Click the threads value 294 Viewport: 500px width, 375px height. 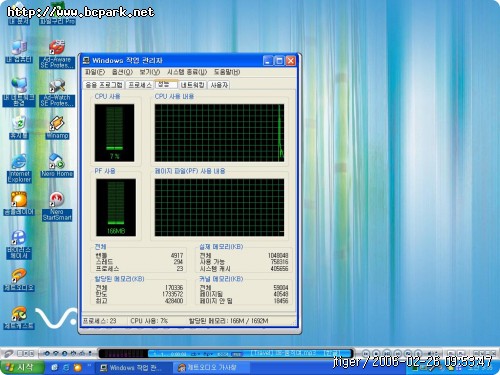point(178,262)
